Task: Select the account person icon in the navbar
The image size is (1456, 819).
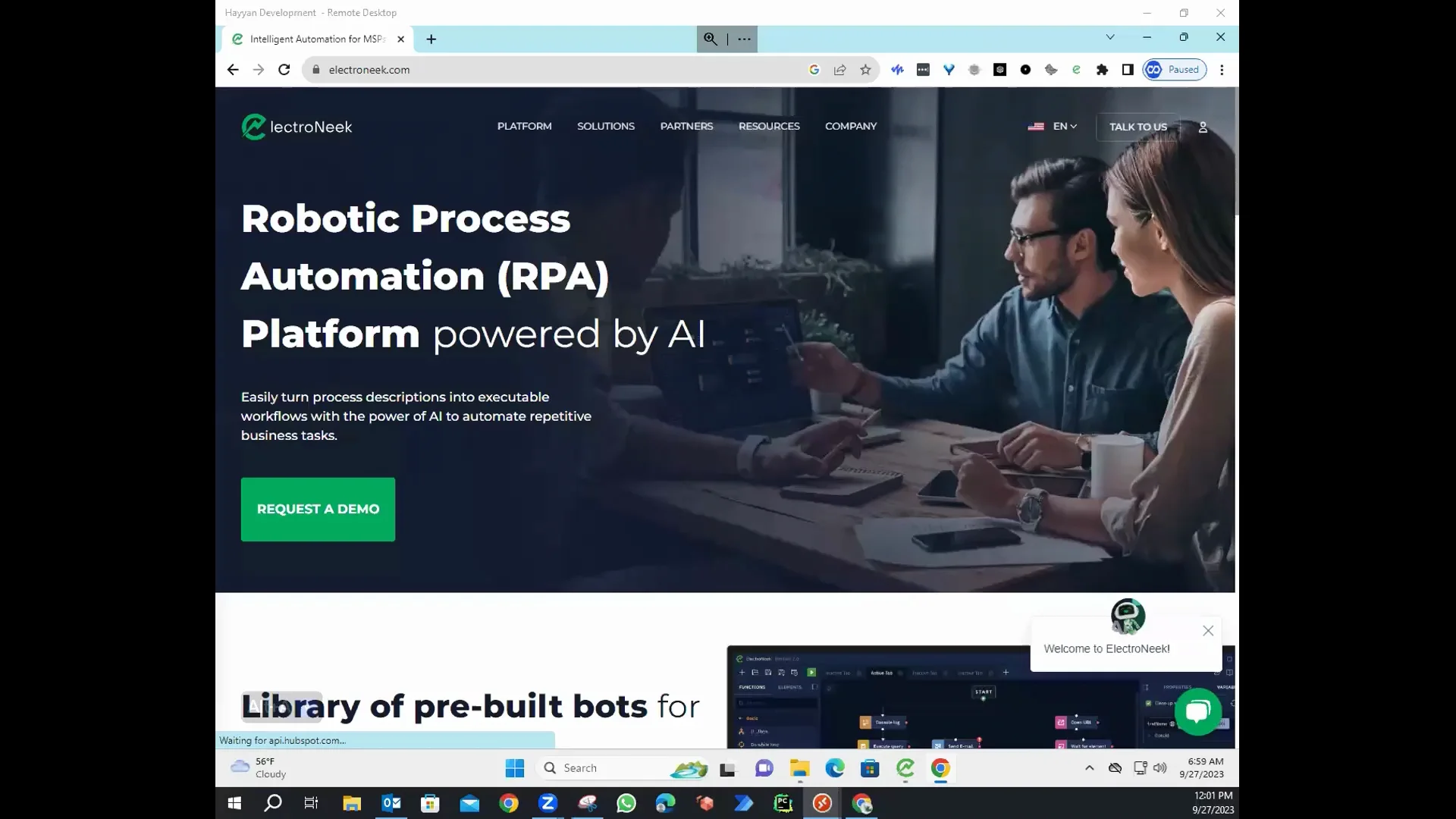Action: click(x=1203, y=127)
